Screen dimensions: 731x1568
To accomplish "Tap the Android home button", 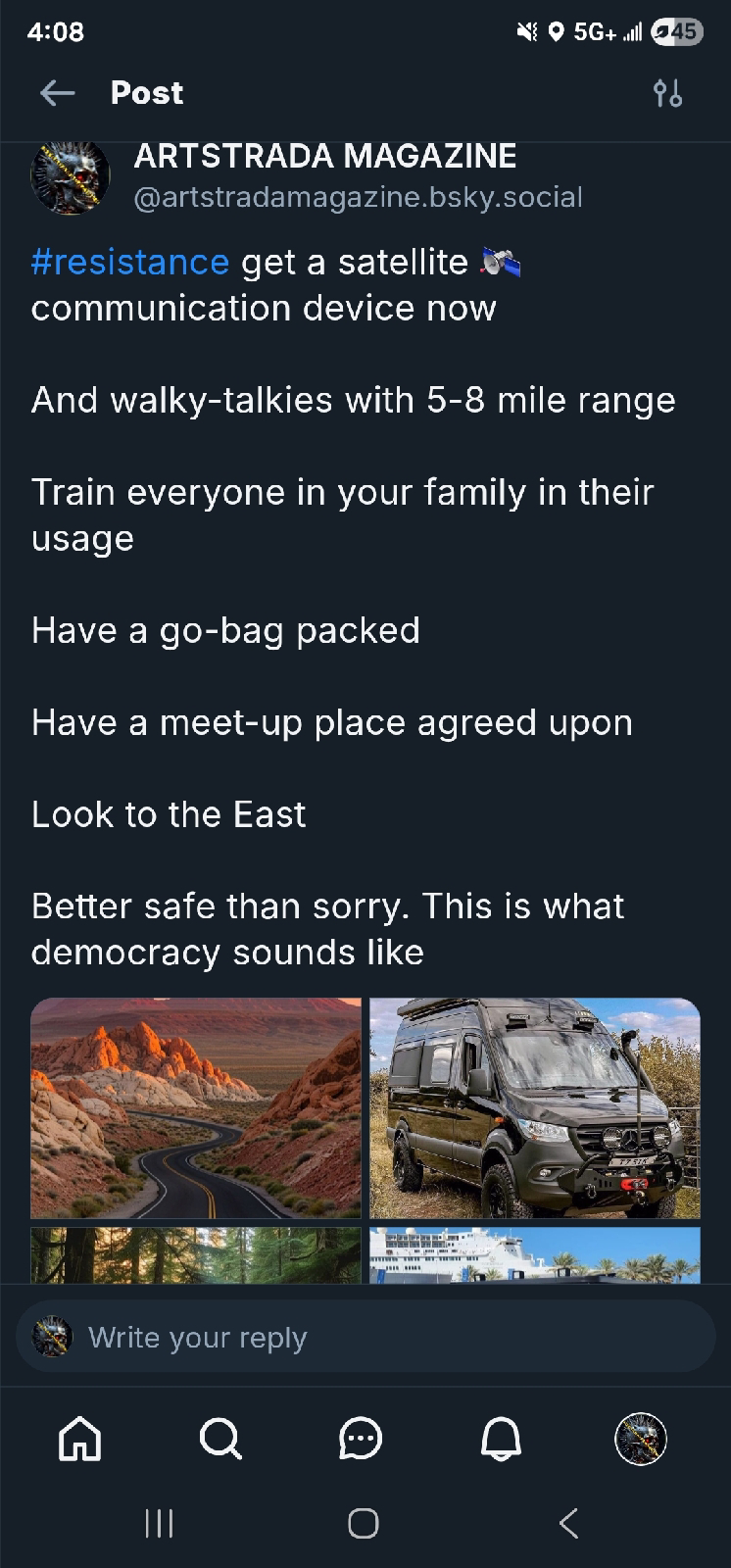I will pyautogui.click(x=364, y=1523).
